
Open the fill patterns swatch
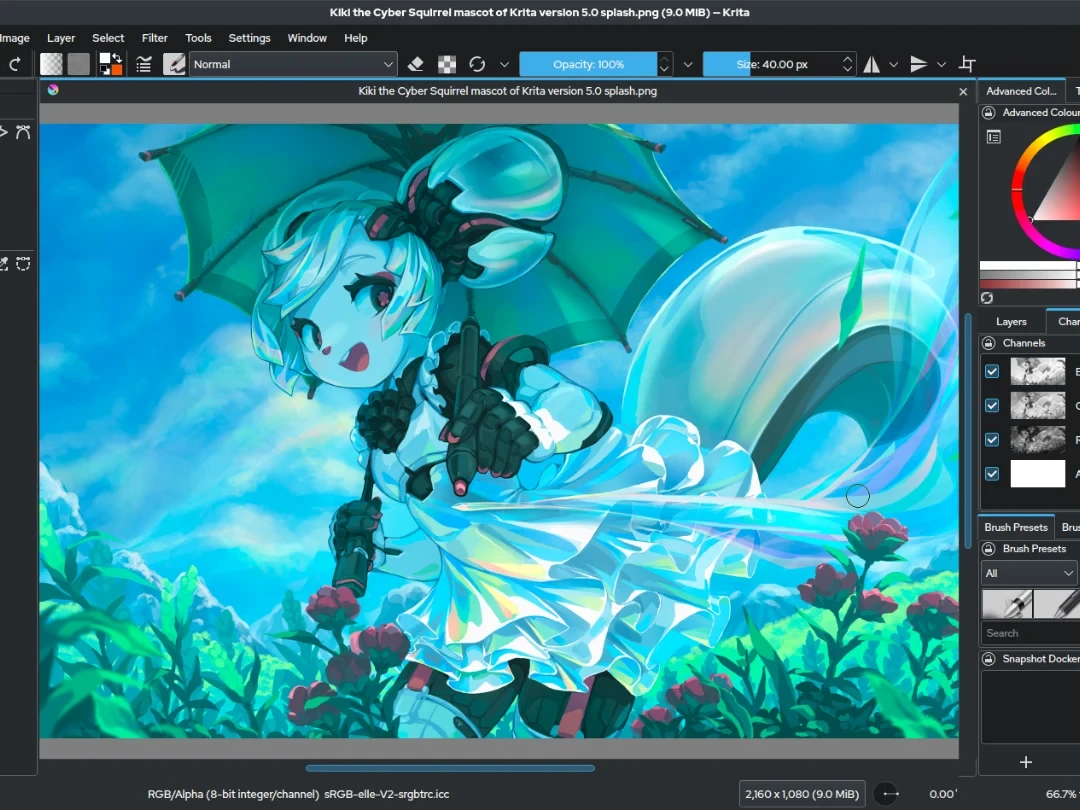79,64
